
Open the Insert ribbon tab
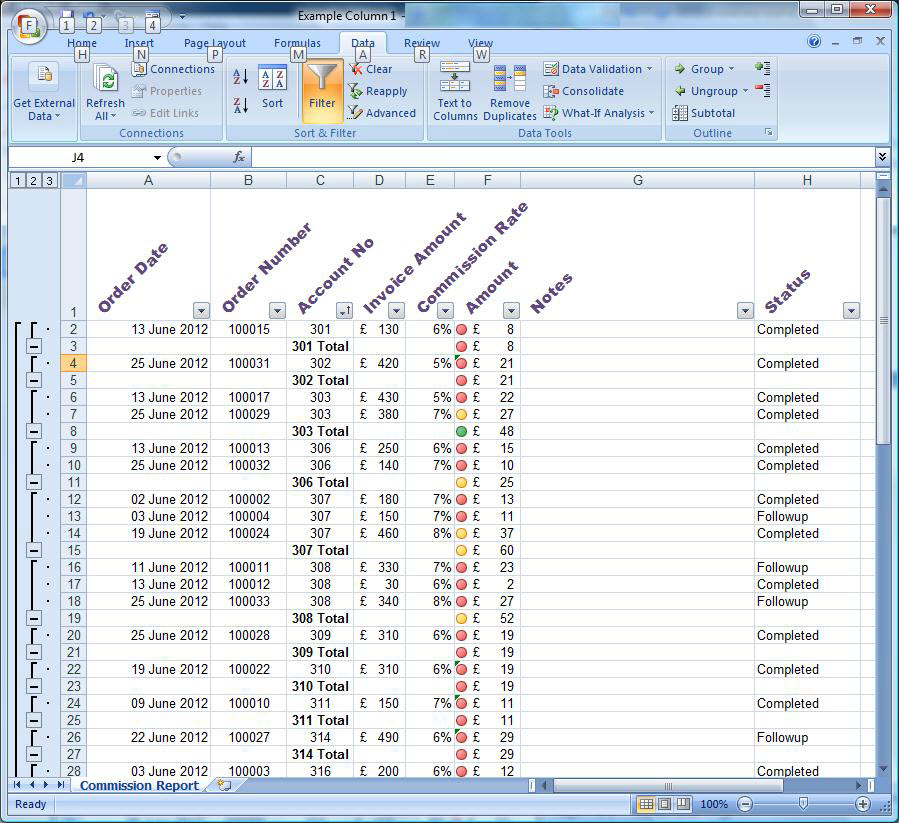coord(139,43)
